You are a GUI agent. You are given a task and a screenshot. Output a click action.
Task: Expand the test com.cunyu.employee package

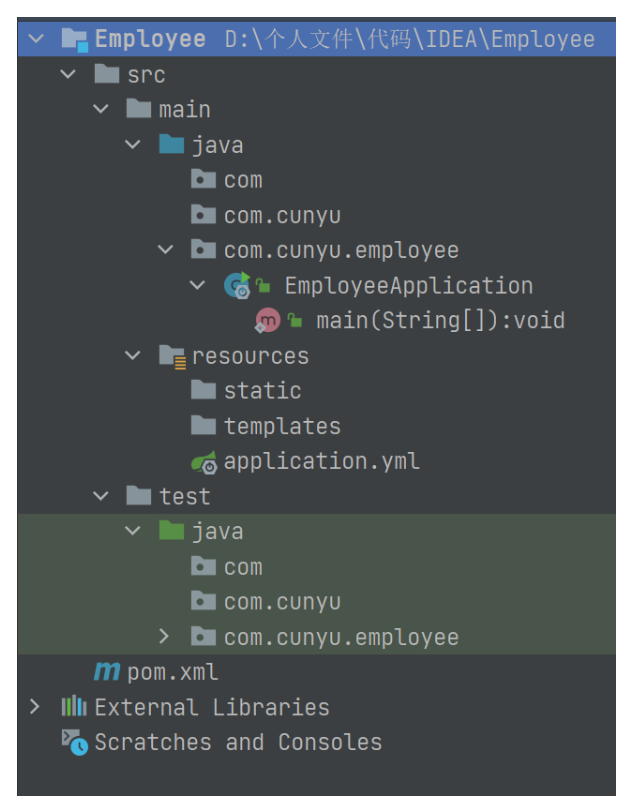click(165, 637)
